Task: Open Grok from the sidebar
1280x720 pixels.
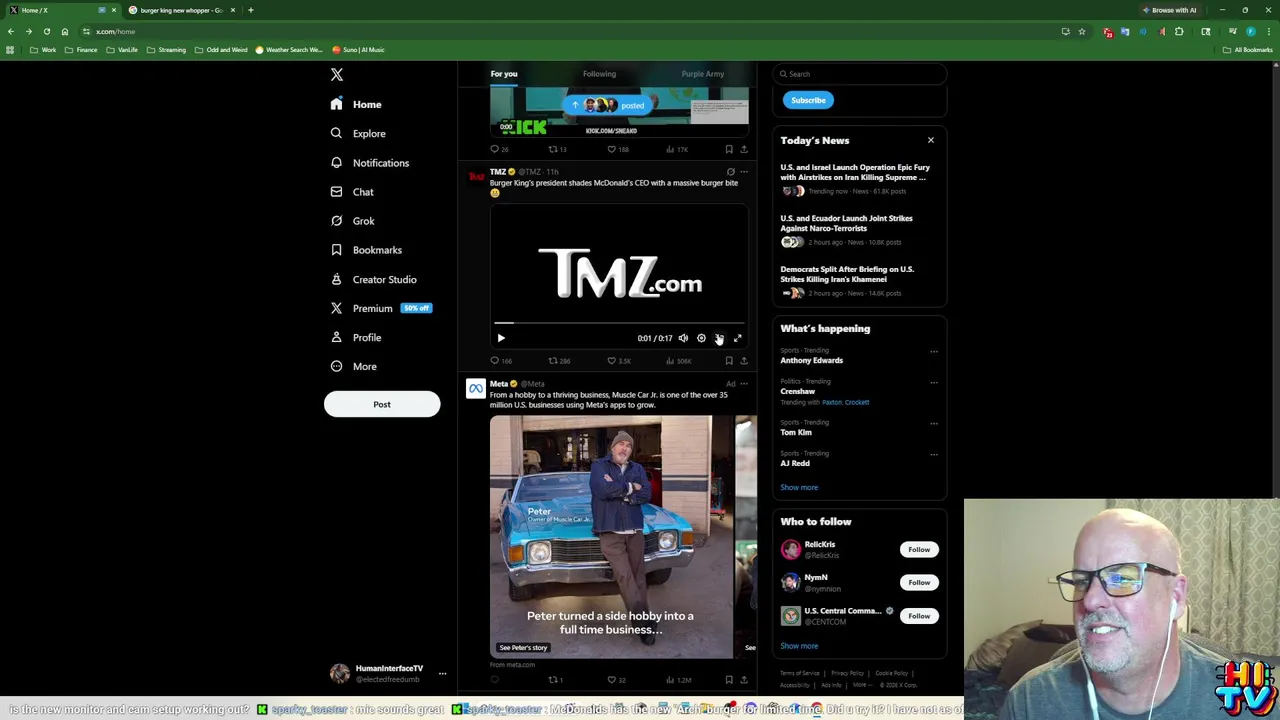Action: tap(352, 221)
